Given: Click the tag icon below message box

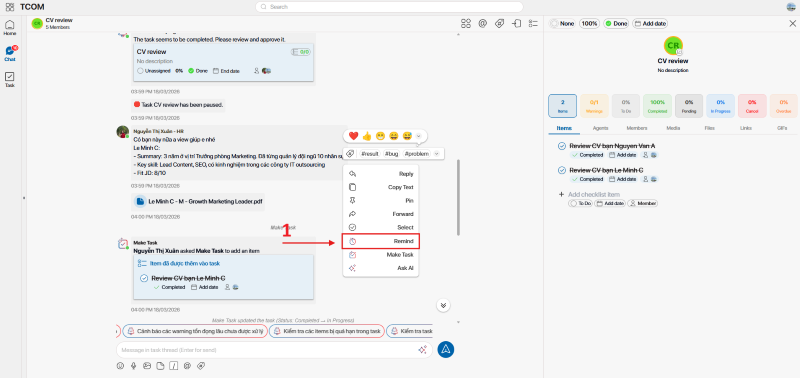Looking at the screenshot, I should pyautogui.click(x=201, y=365).
